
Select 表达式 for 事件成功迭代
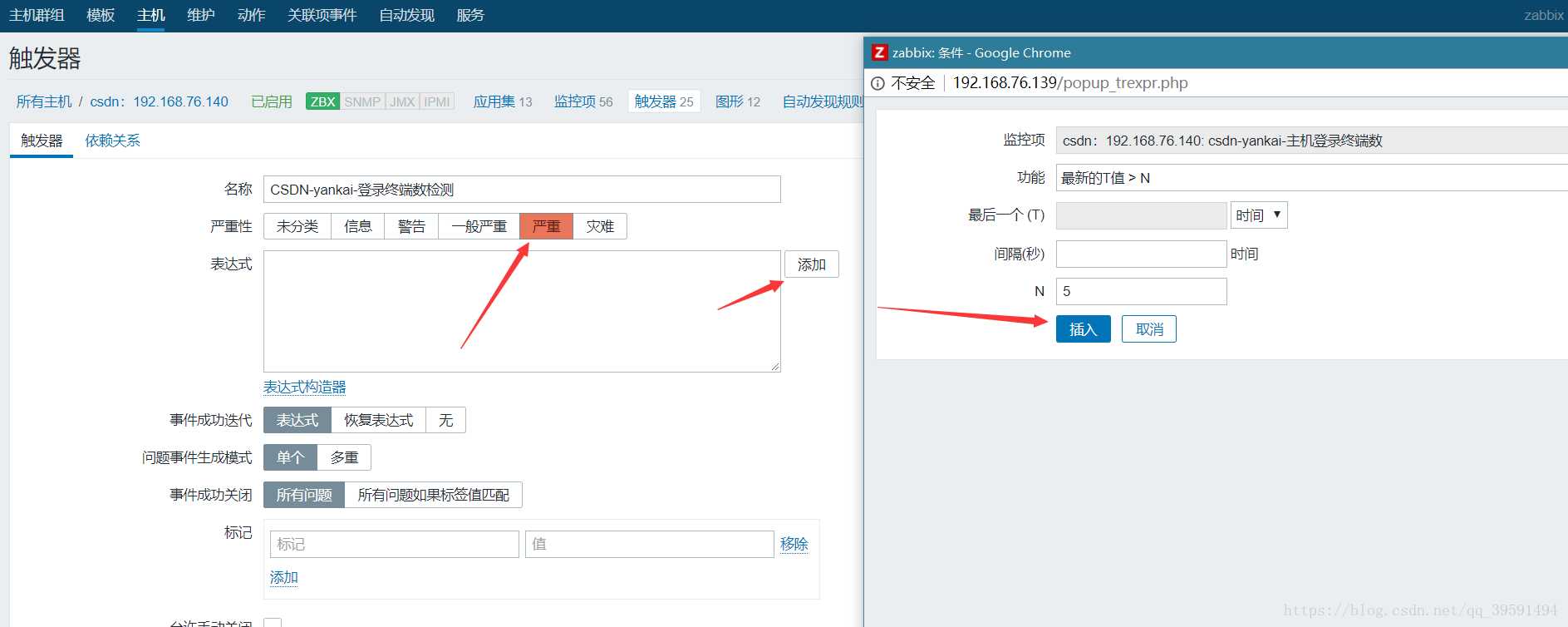(x=297, y=420)
